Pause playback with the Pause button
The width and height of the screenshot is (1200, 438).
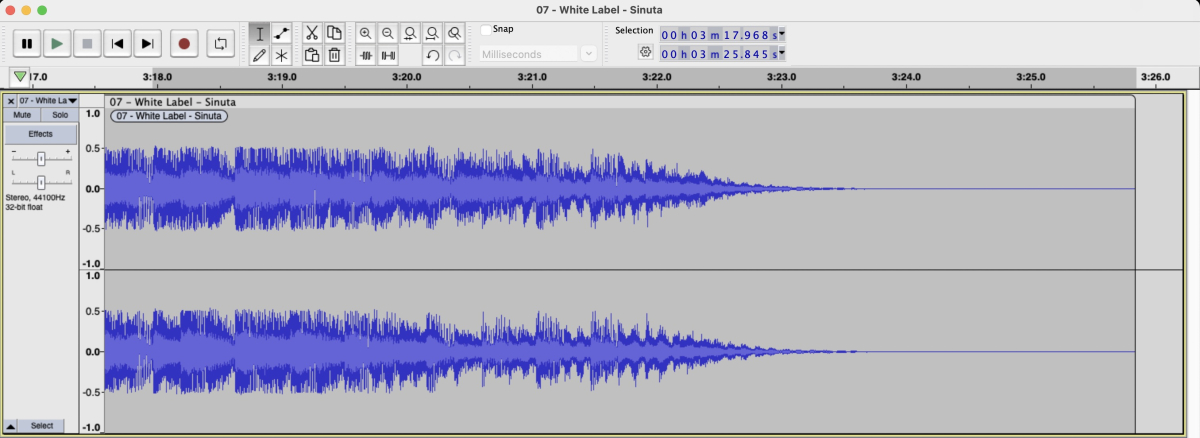27,44
